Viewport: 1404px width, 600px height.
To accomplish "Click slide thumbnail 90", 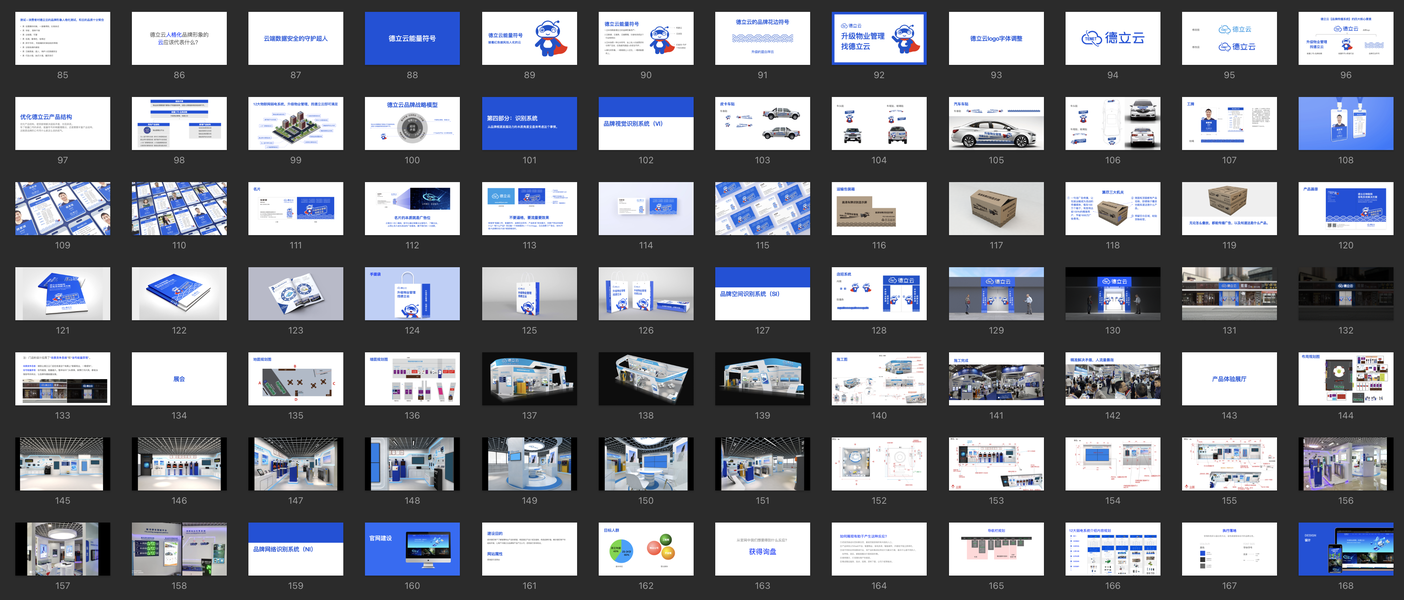I will coord(646,39).
